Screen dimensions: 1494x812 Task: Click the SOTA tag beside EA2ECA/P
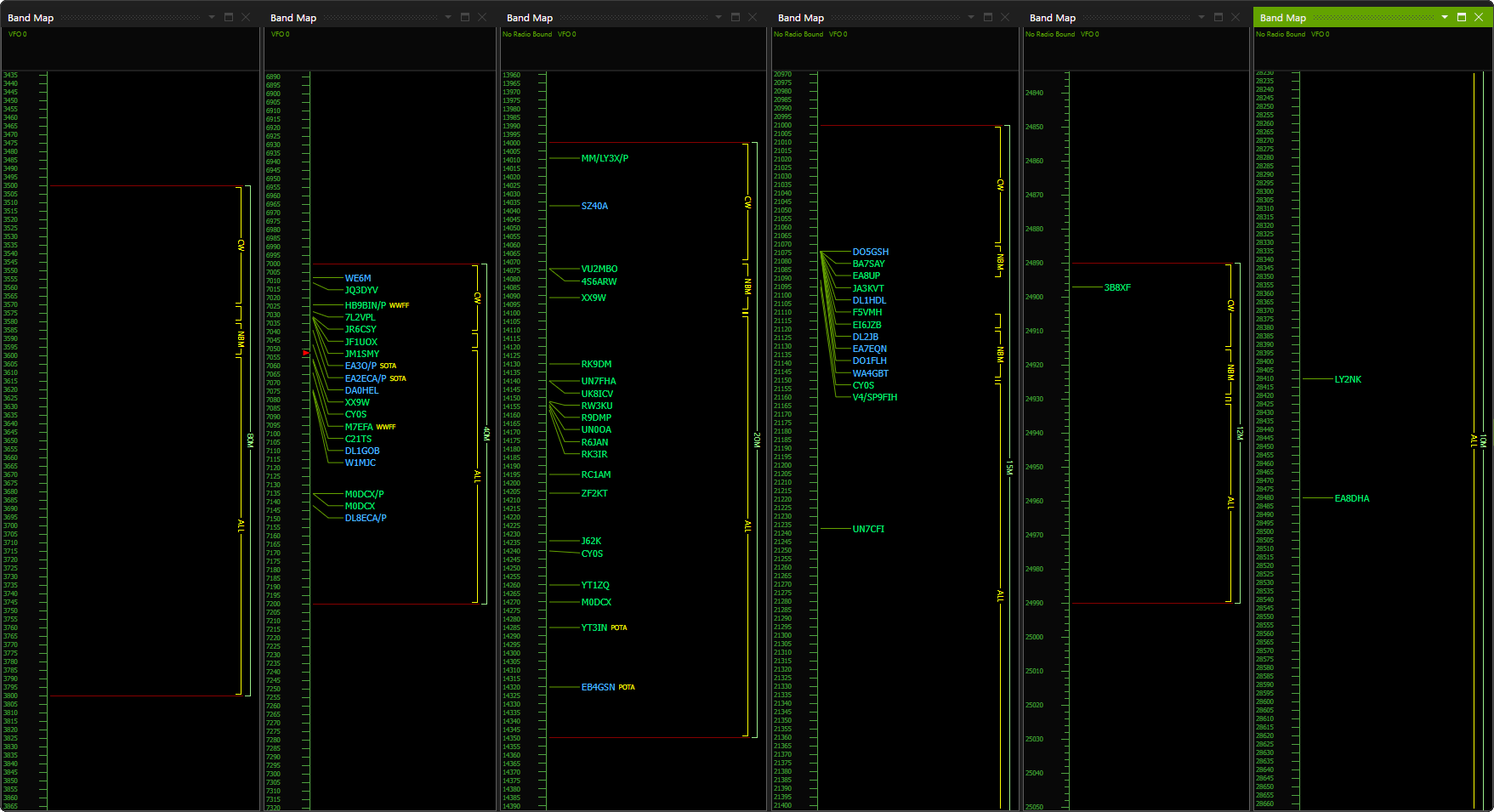396,378
